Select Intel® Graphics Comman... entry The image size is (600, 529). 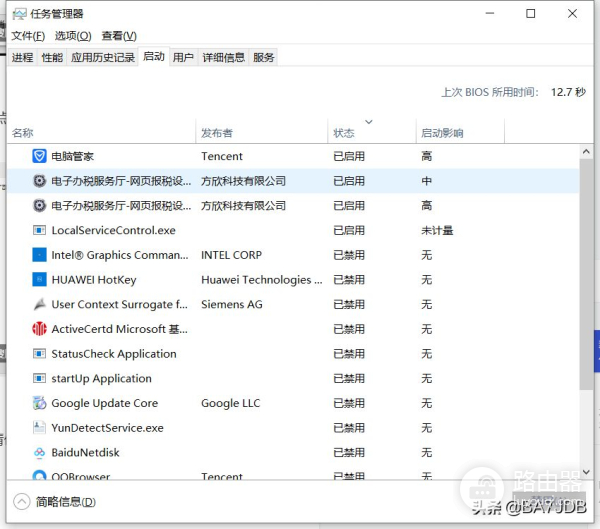point(120,255)
